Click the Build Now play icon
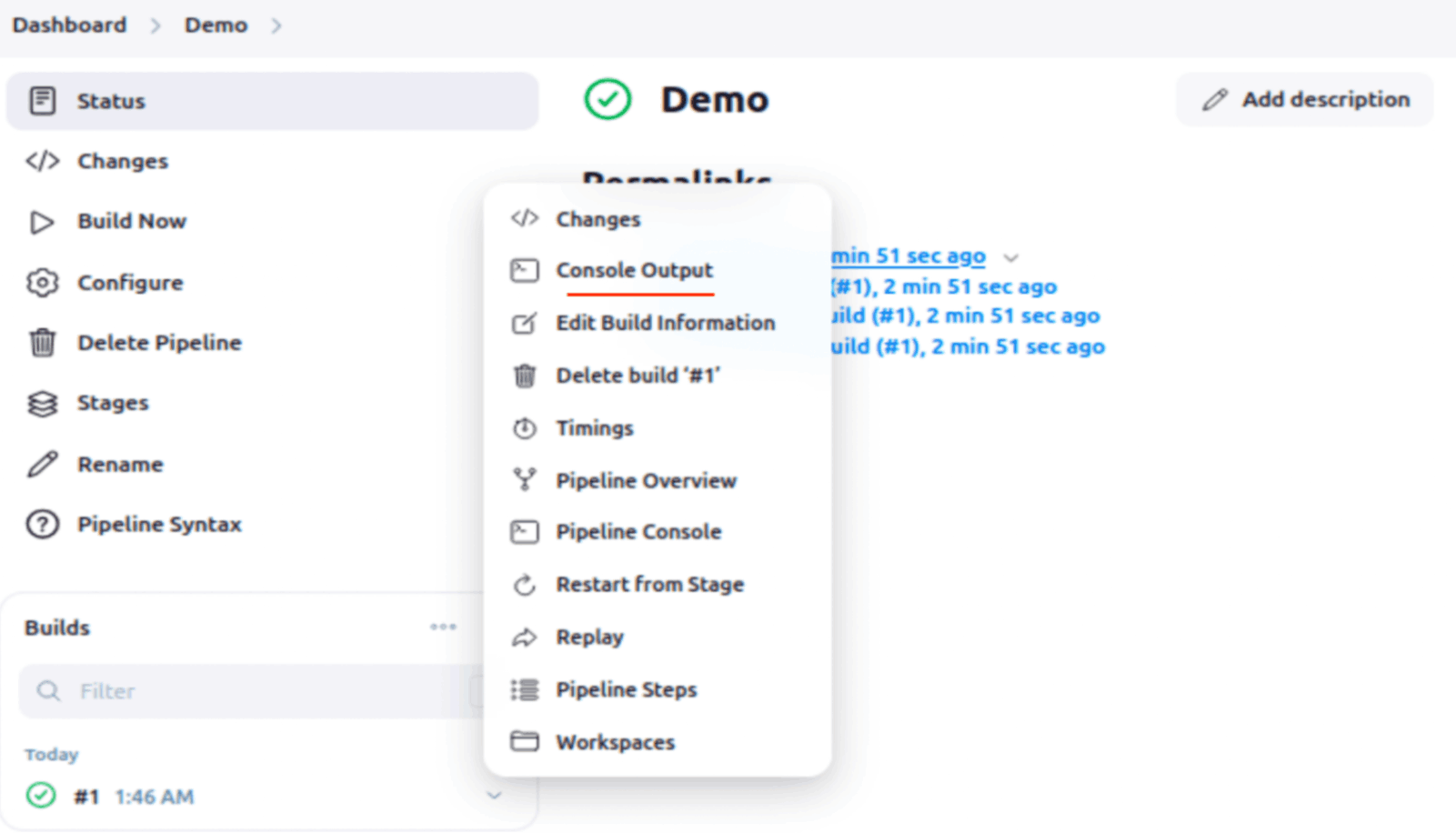Image resolution: width=1456 pixels, height=833 pixels. [42, 222]
